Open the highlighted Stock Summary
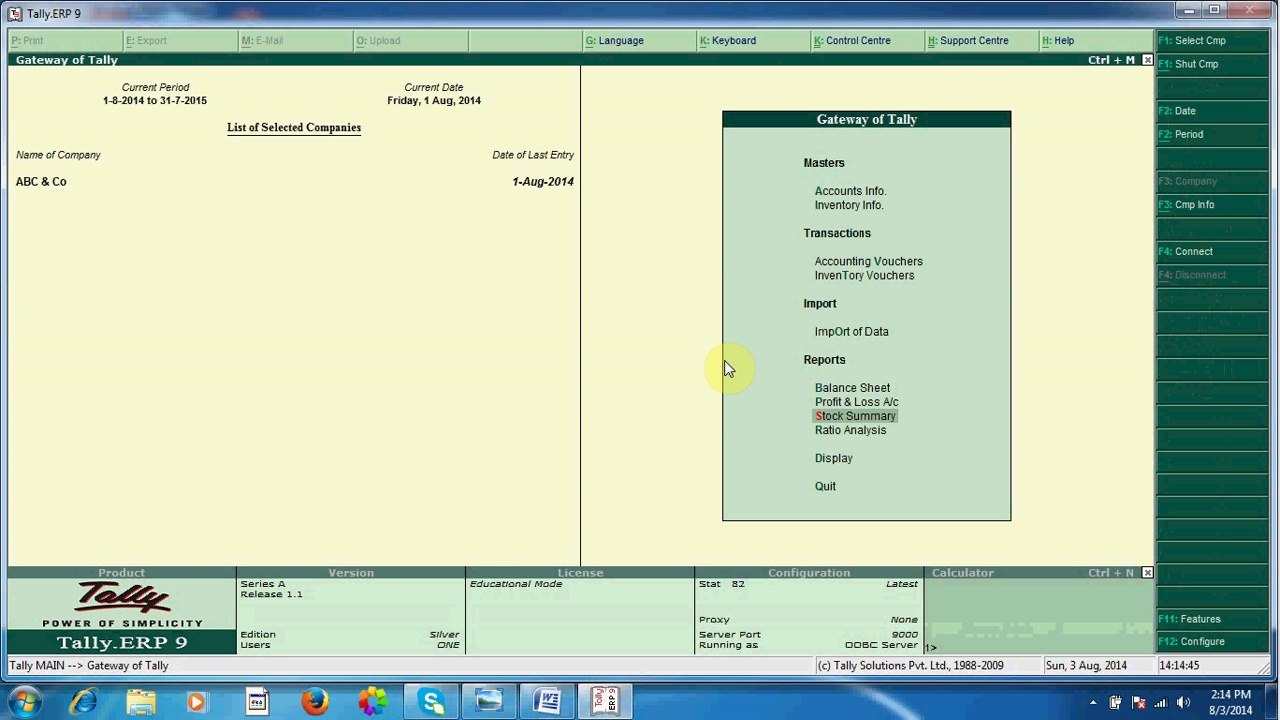The width and height of the screenshot is (1280, 720). (x=855, y=416)
